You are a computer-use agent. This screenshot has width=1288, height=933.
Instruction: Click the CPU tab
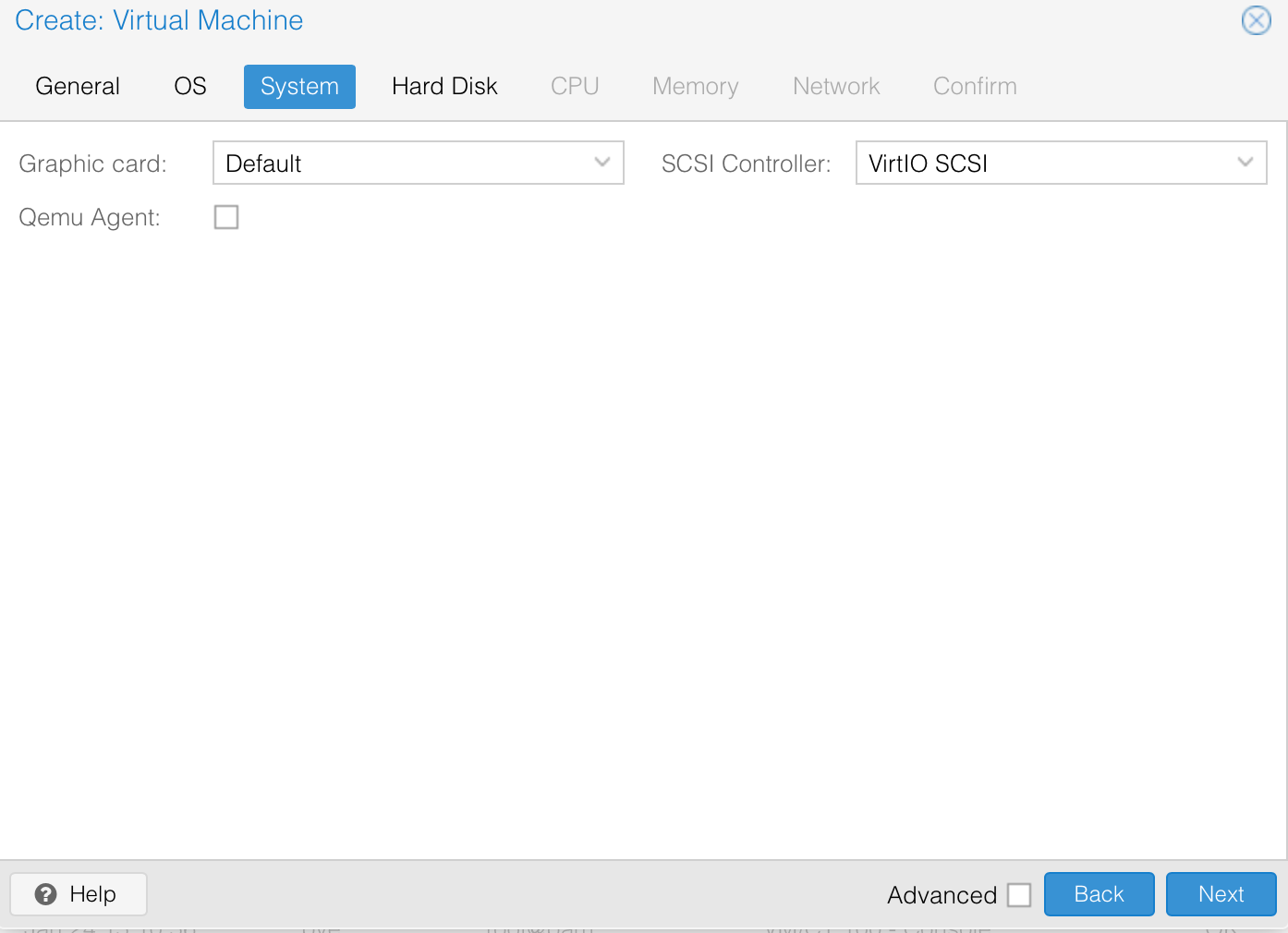point(575,87)
